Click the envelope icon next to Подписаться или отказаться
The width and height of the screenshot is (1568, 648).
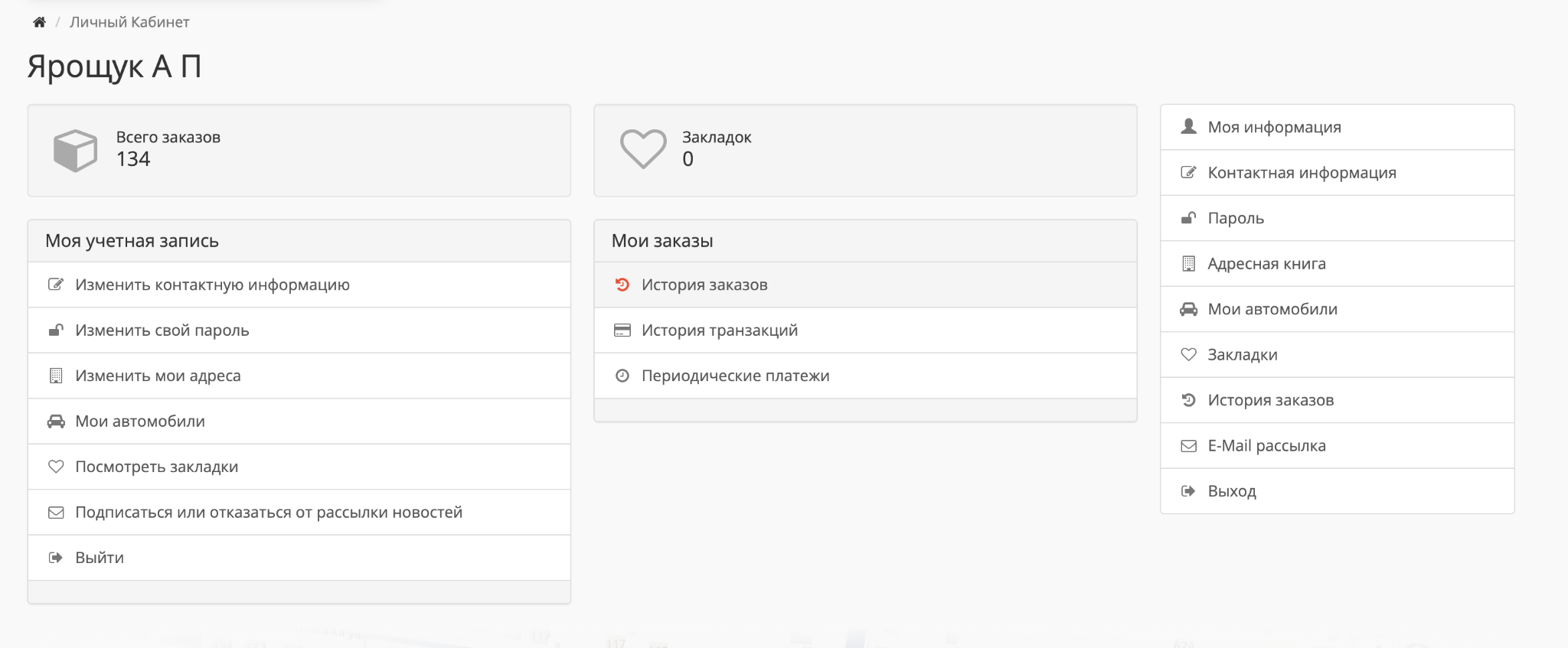pyautogui.click(x=56, y=513)
